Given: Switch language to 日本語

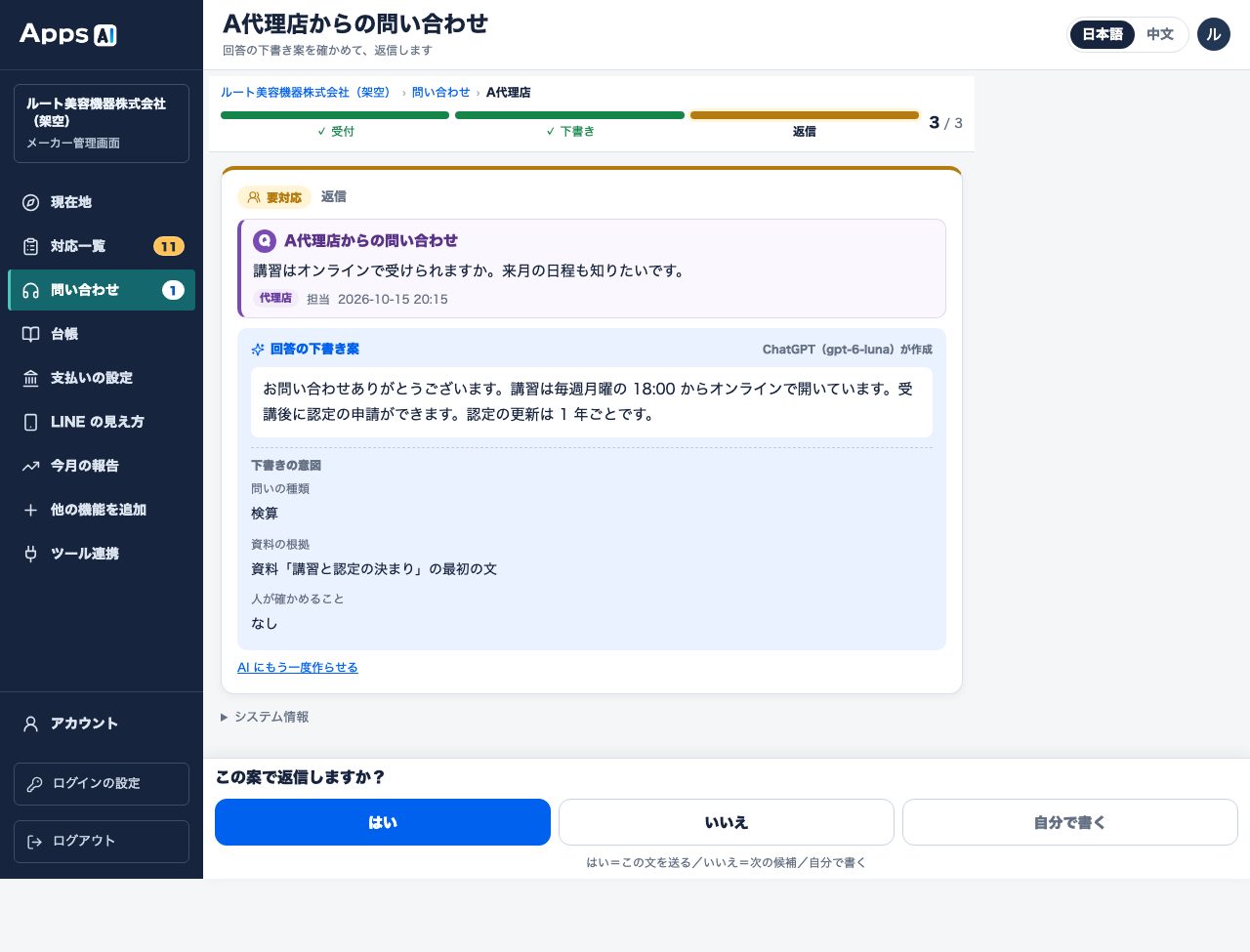Looking at the screenshot, I should 1103,34.
